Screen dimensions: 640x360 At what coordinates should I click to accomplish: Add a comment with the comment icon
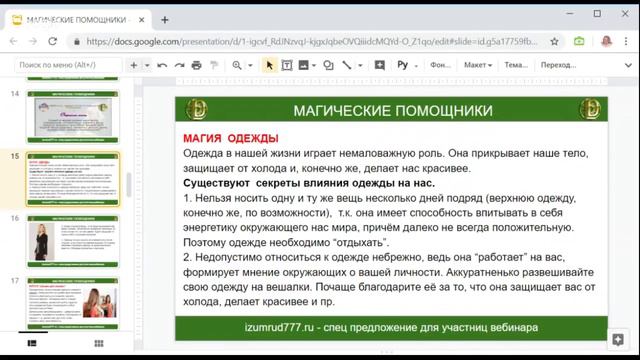point(380,65)
